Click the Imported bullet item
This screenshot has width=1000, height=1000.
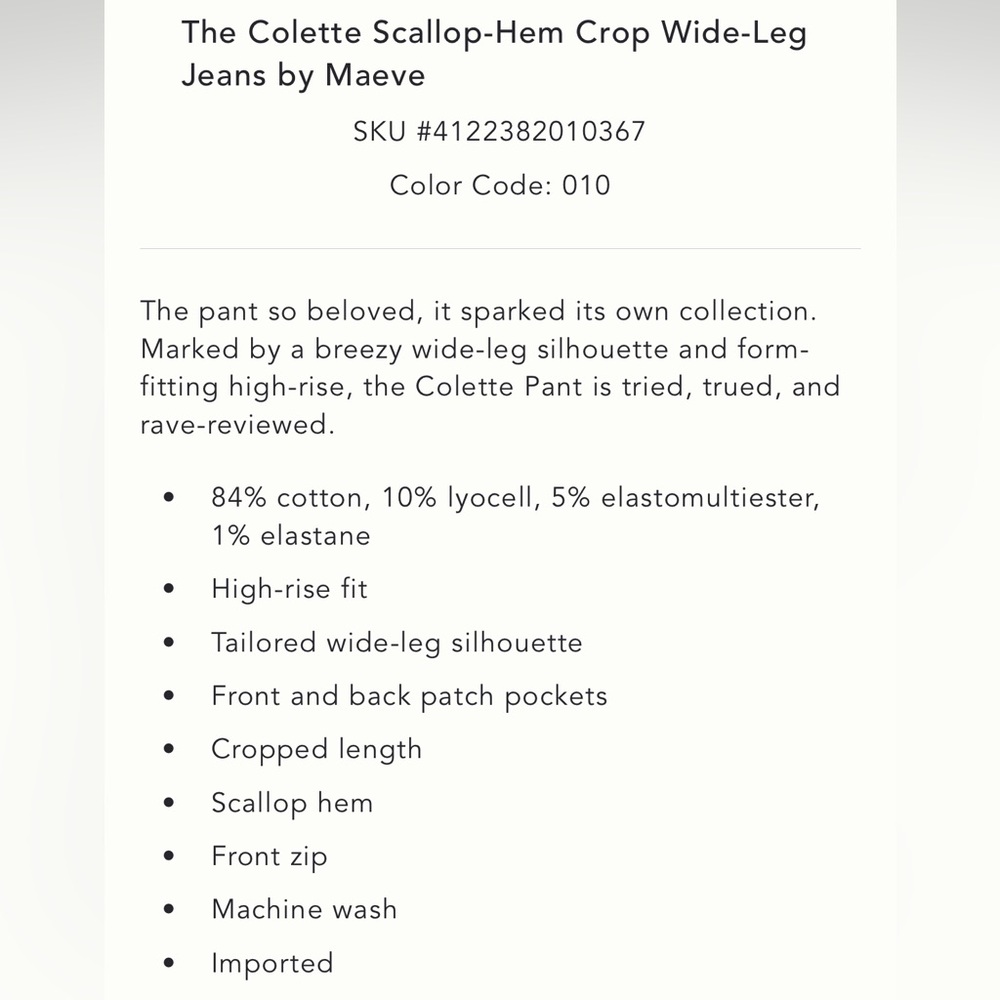coord(272,964)
